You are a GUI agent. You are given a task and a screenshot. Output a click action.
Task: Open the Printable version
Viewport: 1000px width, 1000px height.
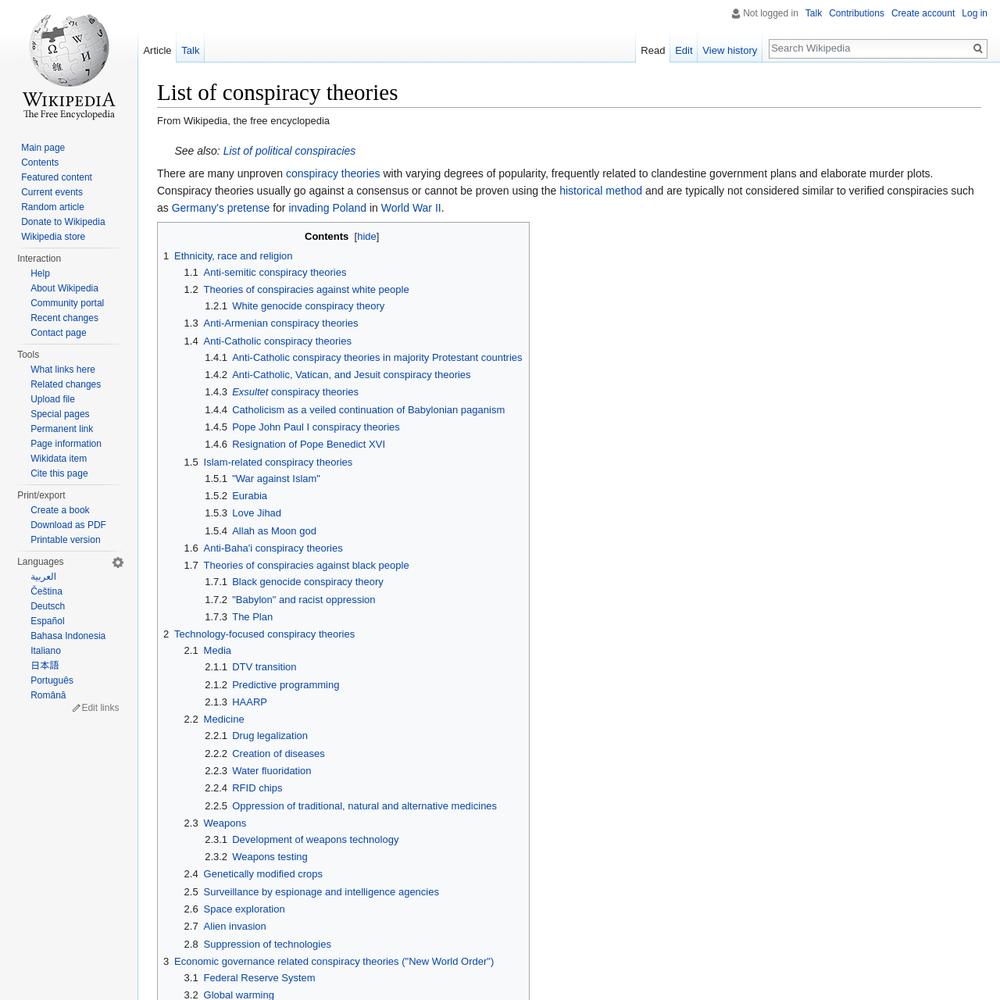click(x=65, y=540)
